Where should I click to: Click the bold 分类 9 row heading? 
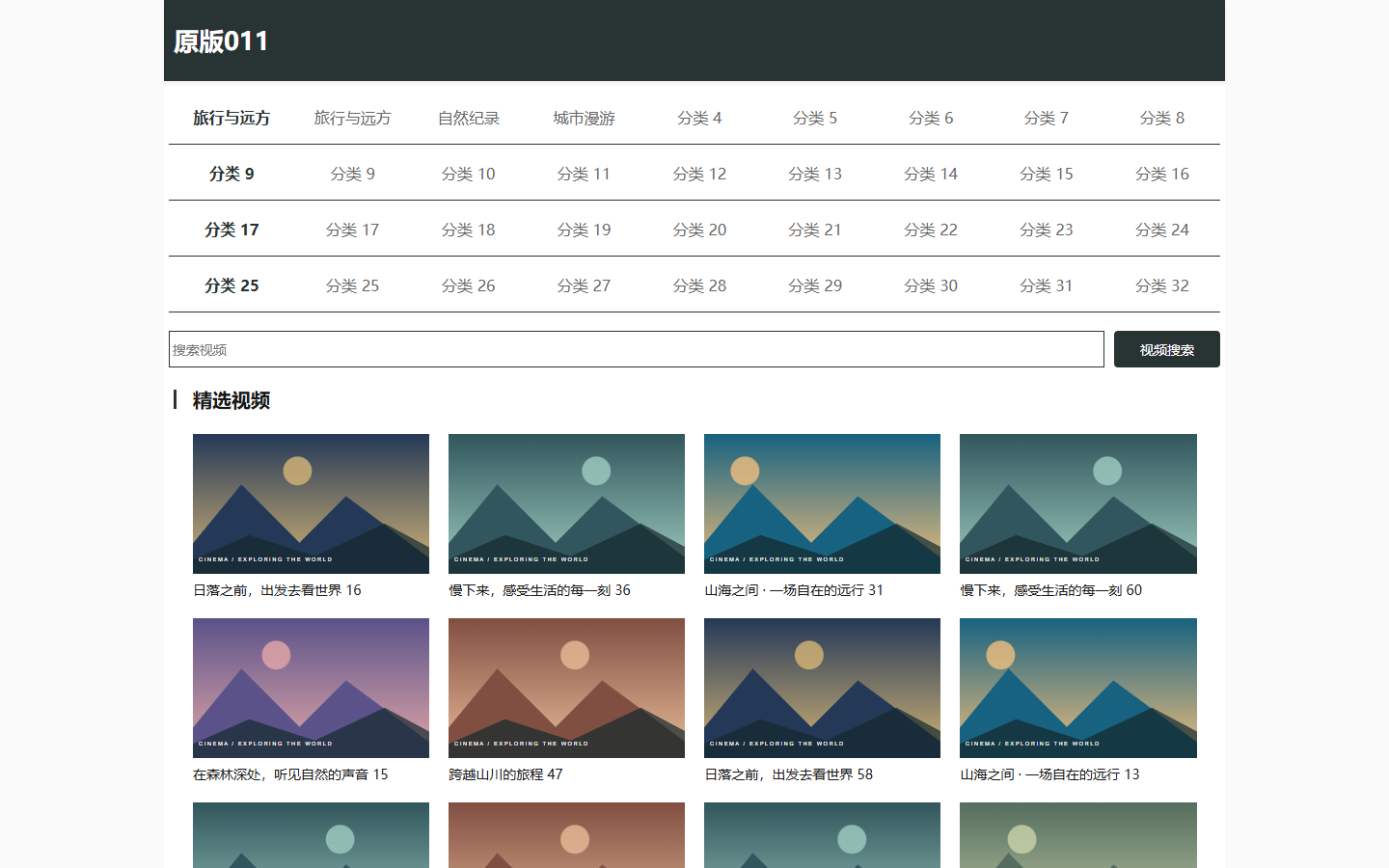tap(231, 174)
